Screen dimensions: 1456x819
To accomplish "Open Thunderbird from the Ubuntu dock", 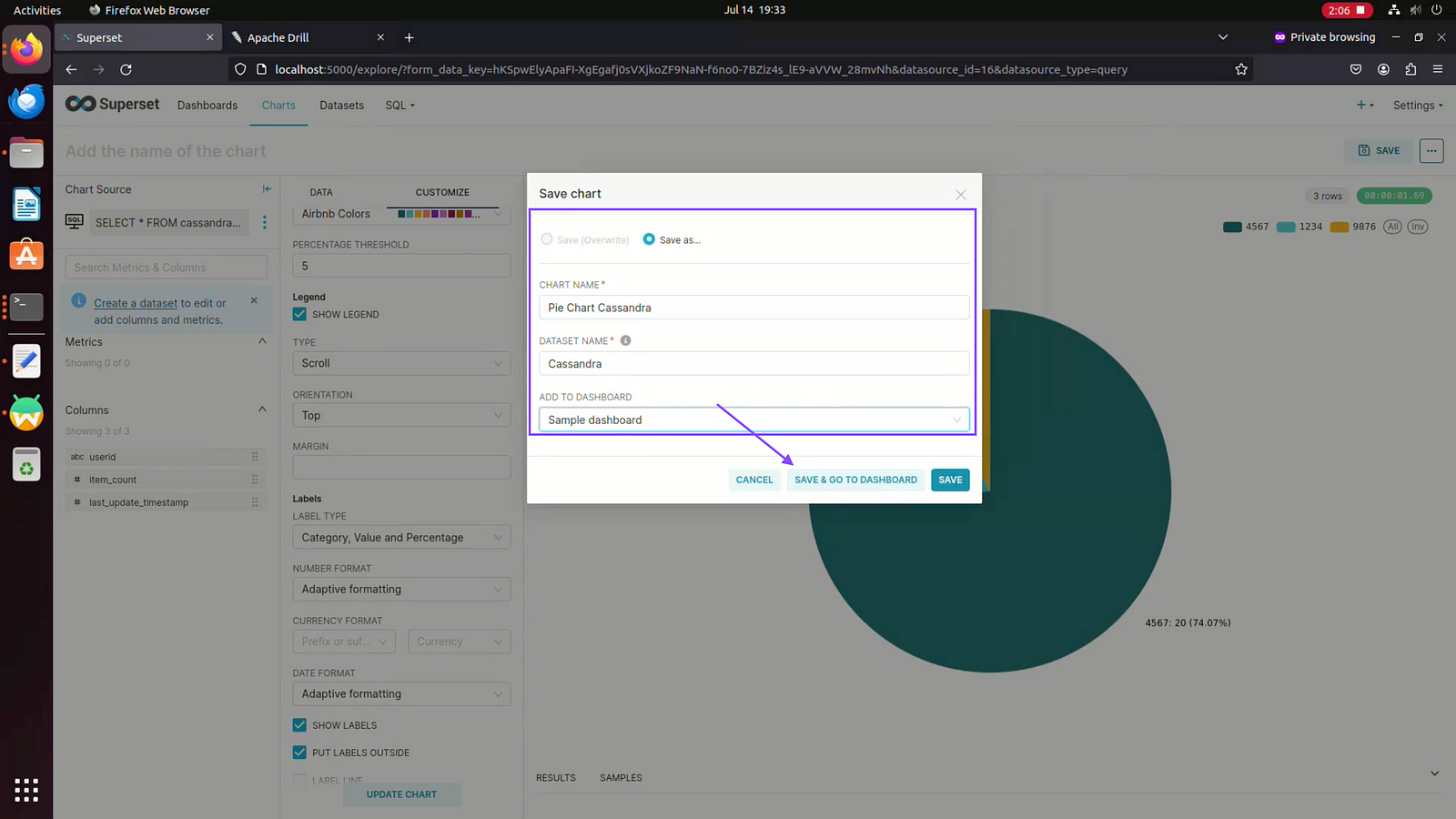I will (26, 102).
